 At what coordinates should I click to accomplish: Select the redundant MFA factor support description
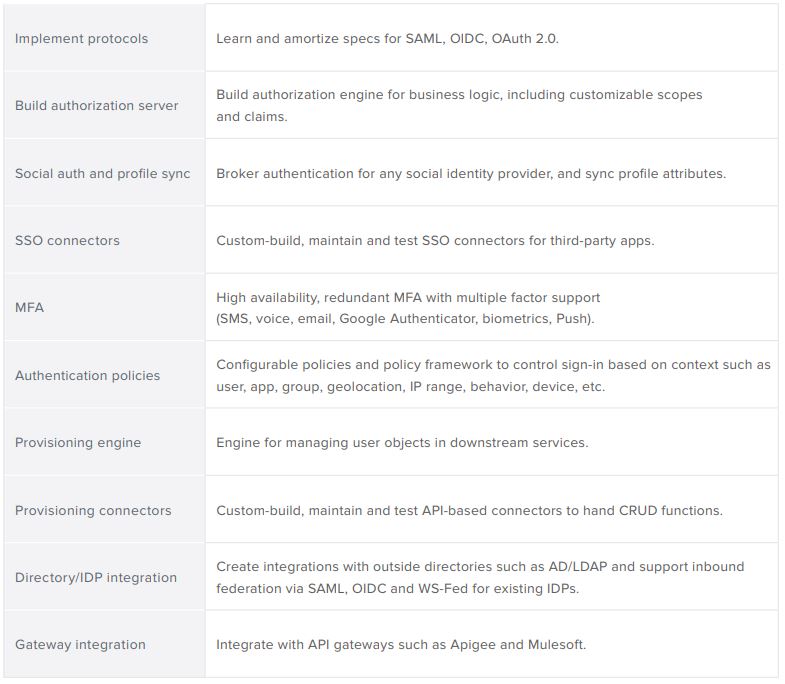coord(408,308)
